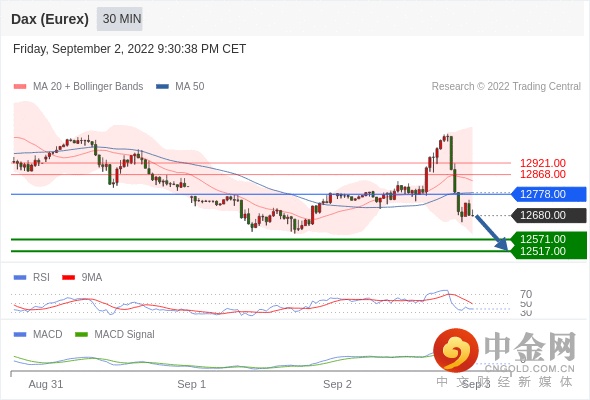The image size is (590, 400).
Task: Select the MACD Signal legend label
Action: click(x=125, y=335)
